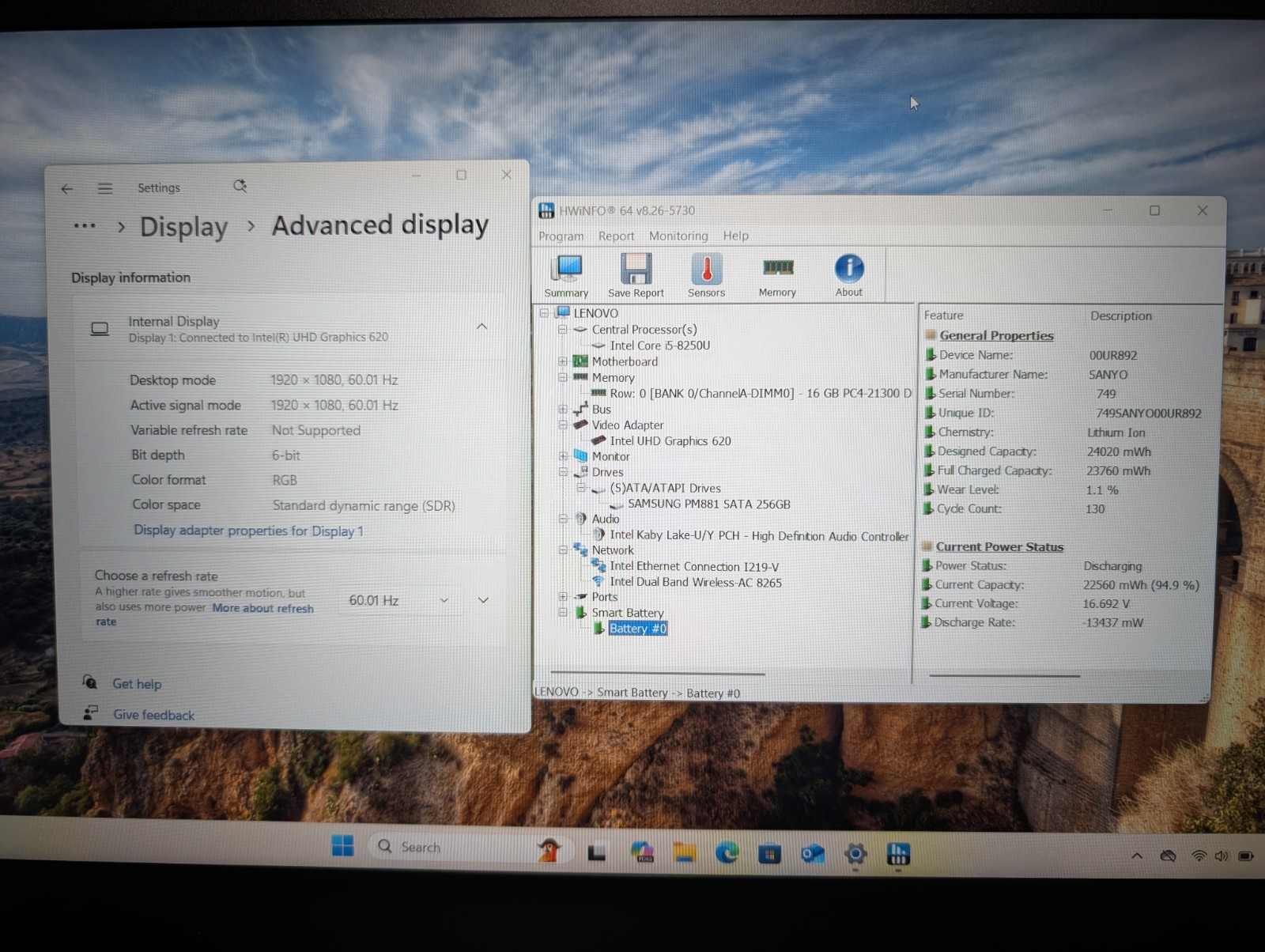Collapse the Internal Display section chevron

pos(481,327)
